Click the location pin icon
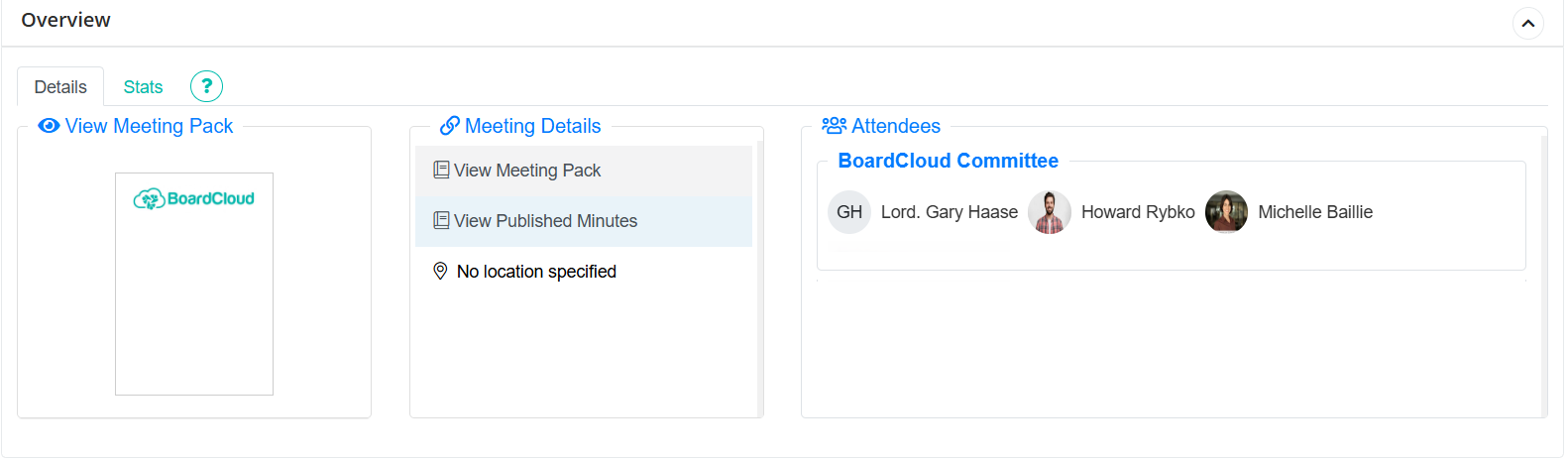Image resolution: width=1568 pixels, height=462 pixels. [440, 272]
